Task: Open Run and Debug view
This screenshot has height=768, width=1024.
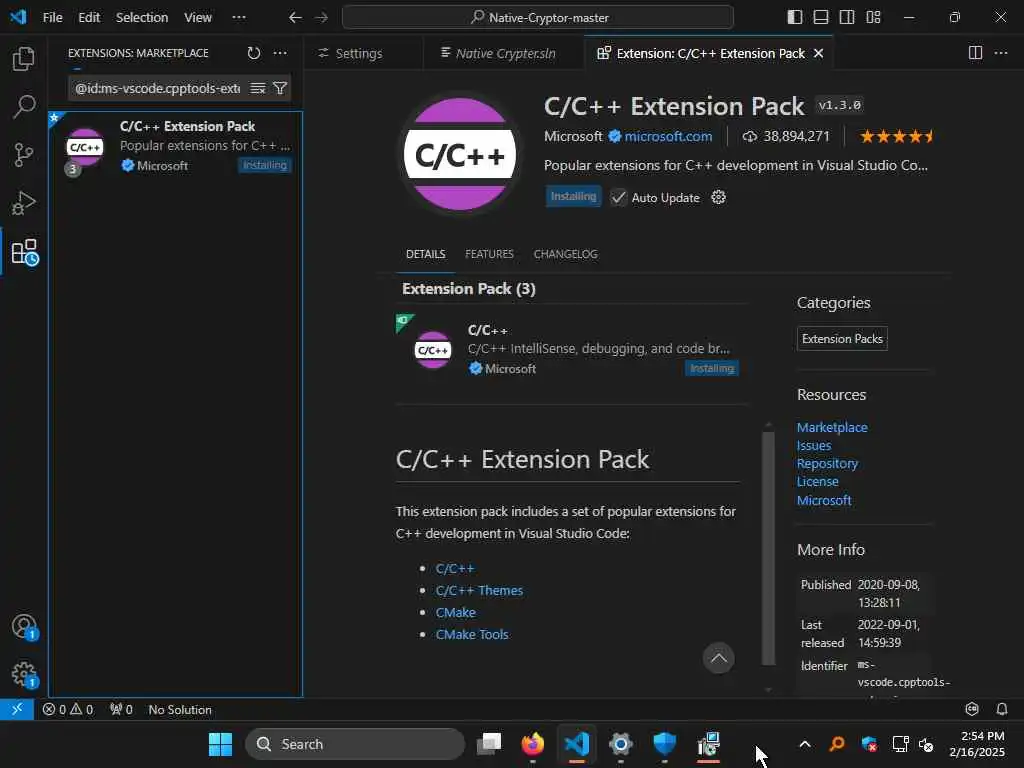Action: click(x=24, y=203)
